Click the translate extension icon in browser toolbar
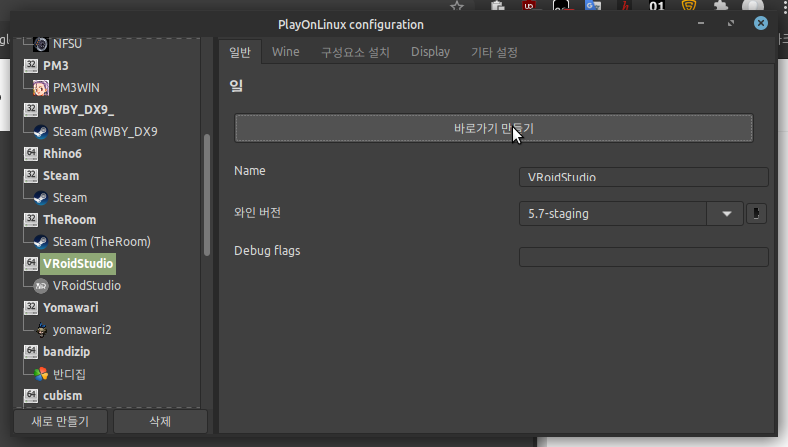This screenshot has height=447, width=788. [x=593, y=6]
